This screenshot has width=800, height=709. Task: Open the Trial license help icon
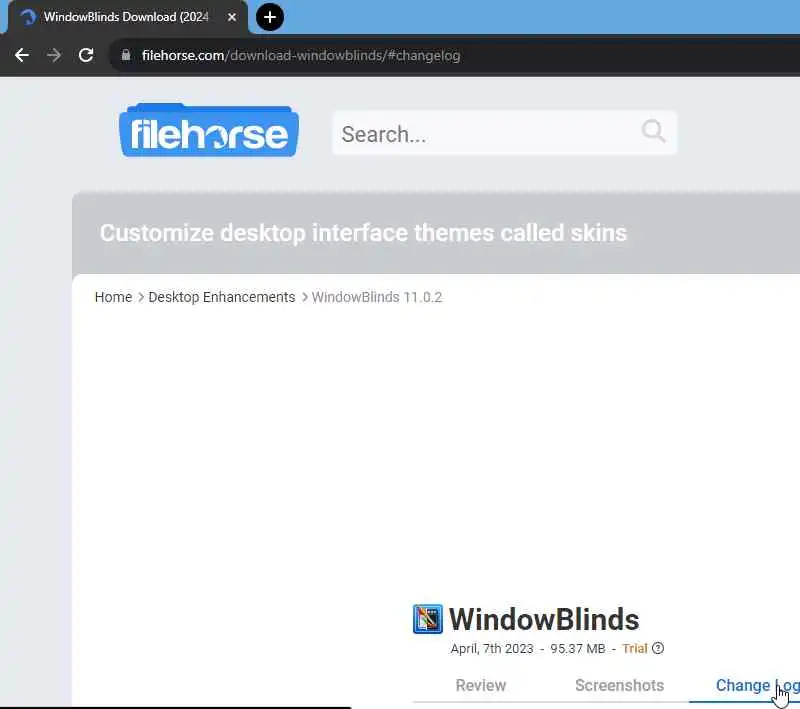[x=658, y=648]
